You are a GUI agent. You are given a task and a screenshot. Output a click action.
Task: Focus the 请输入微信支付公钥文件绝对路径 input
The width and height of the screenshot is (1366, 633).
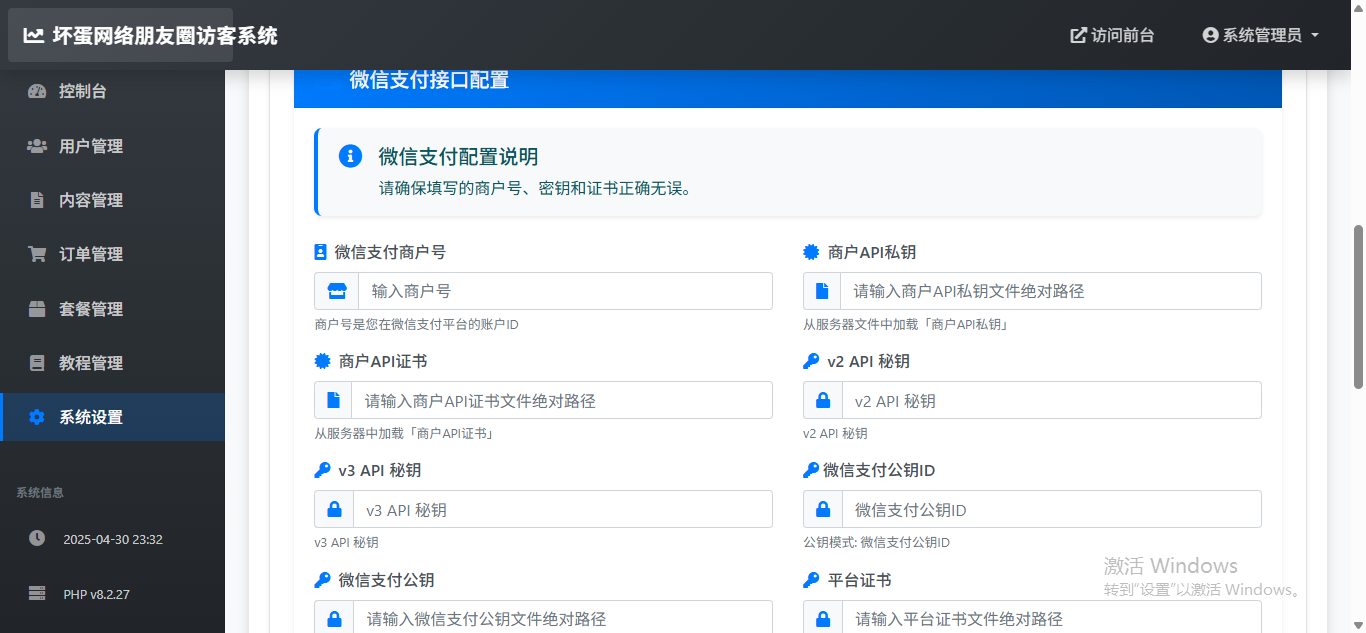click(x=563, y=618)
